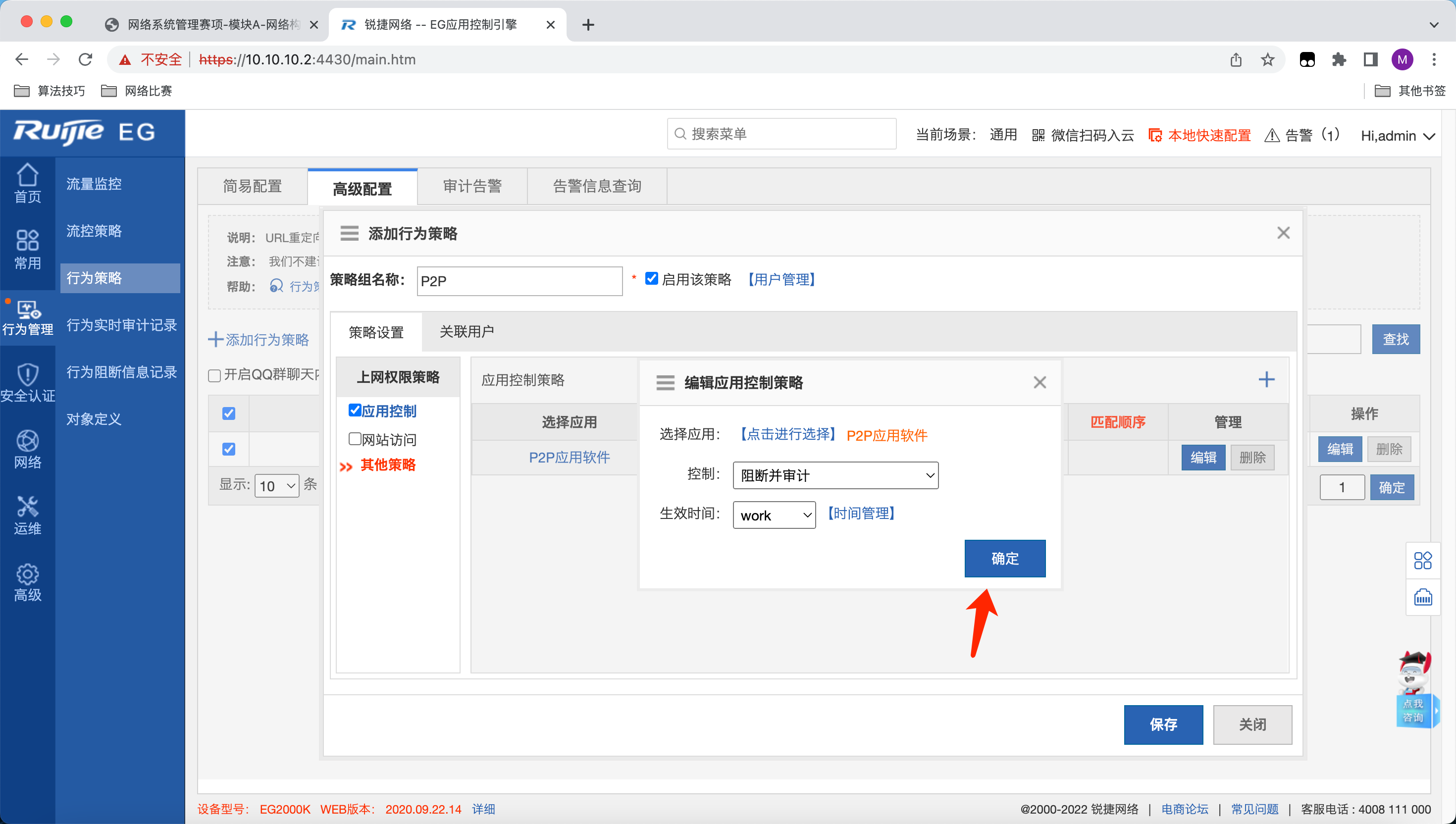Toggle the 应用控制 checkbox
Viewport: 1456px width, 824px height.
355,410
